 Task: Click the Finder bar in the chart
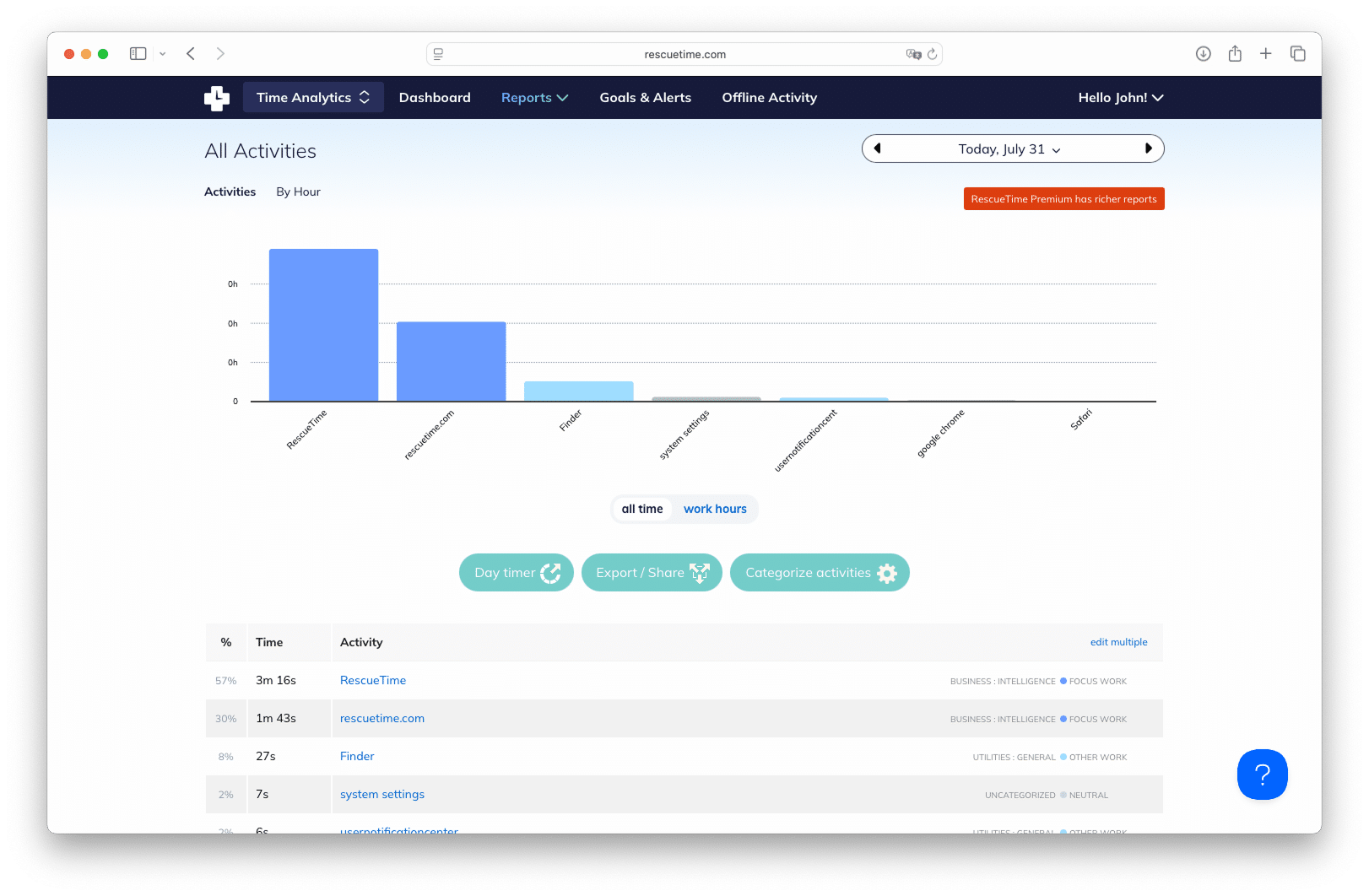[579, 391]
